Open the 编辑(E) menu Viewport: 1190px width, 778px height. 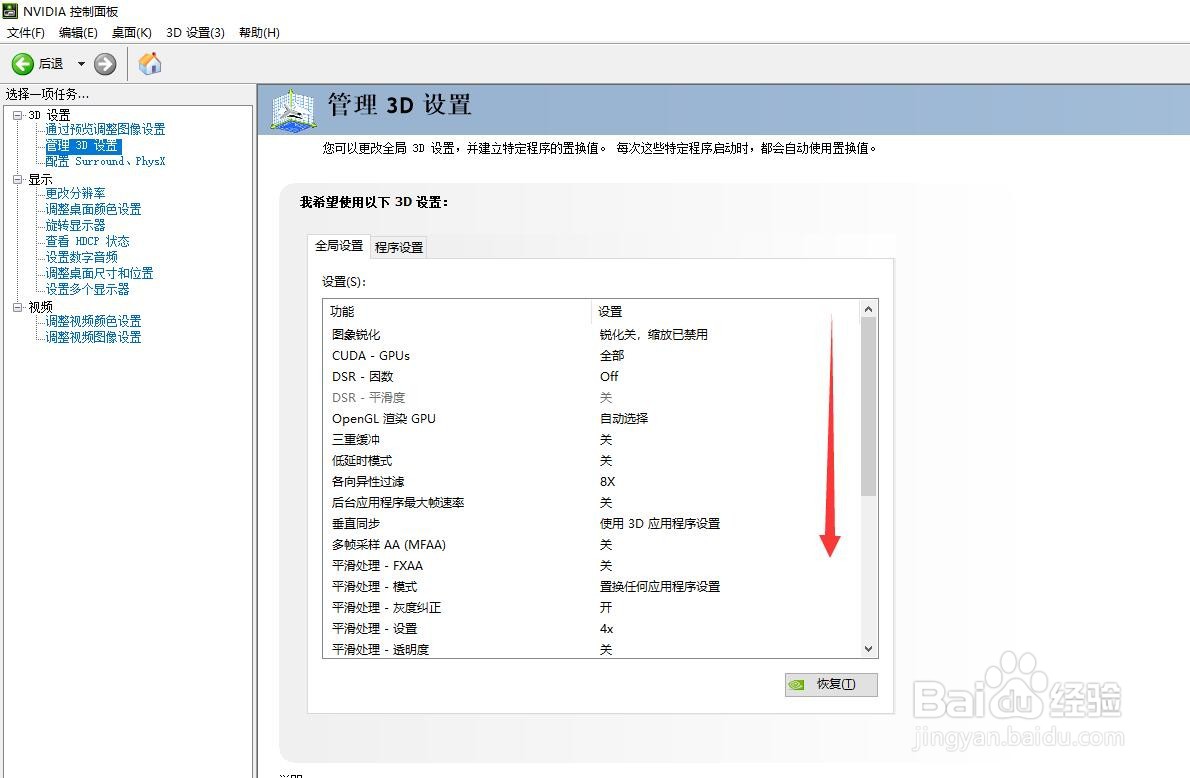[x=78, y=33]
